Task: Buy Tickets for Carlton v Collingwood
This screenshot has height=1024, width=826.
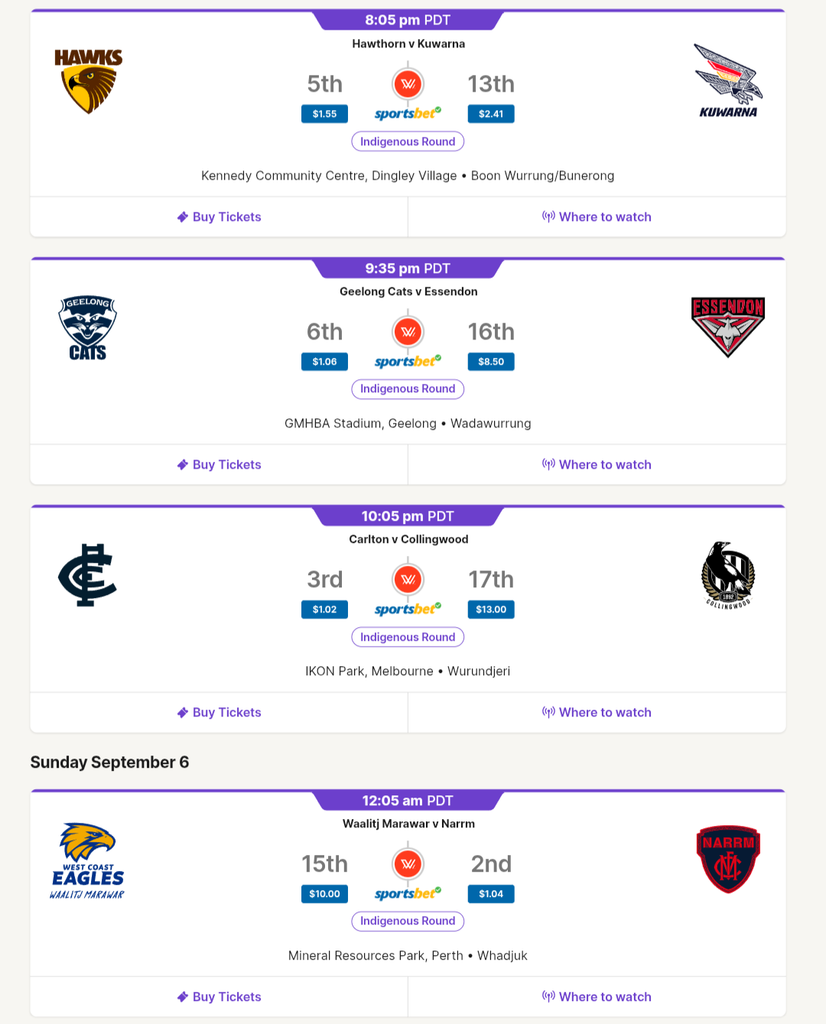Action: coord(219,712)
